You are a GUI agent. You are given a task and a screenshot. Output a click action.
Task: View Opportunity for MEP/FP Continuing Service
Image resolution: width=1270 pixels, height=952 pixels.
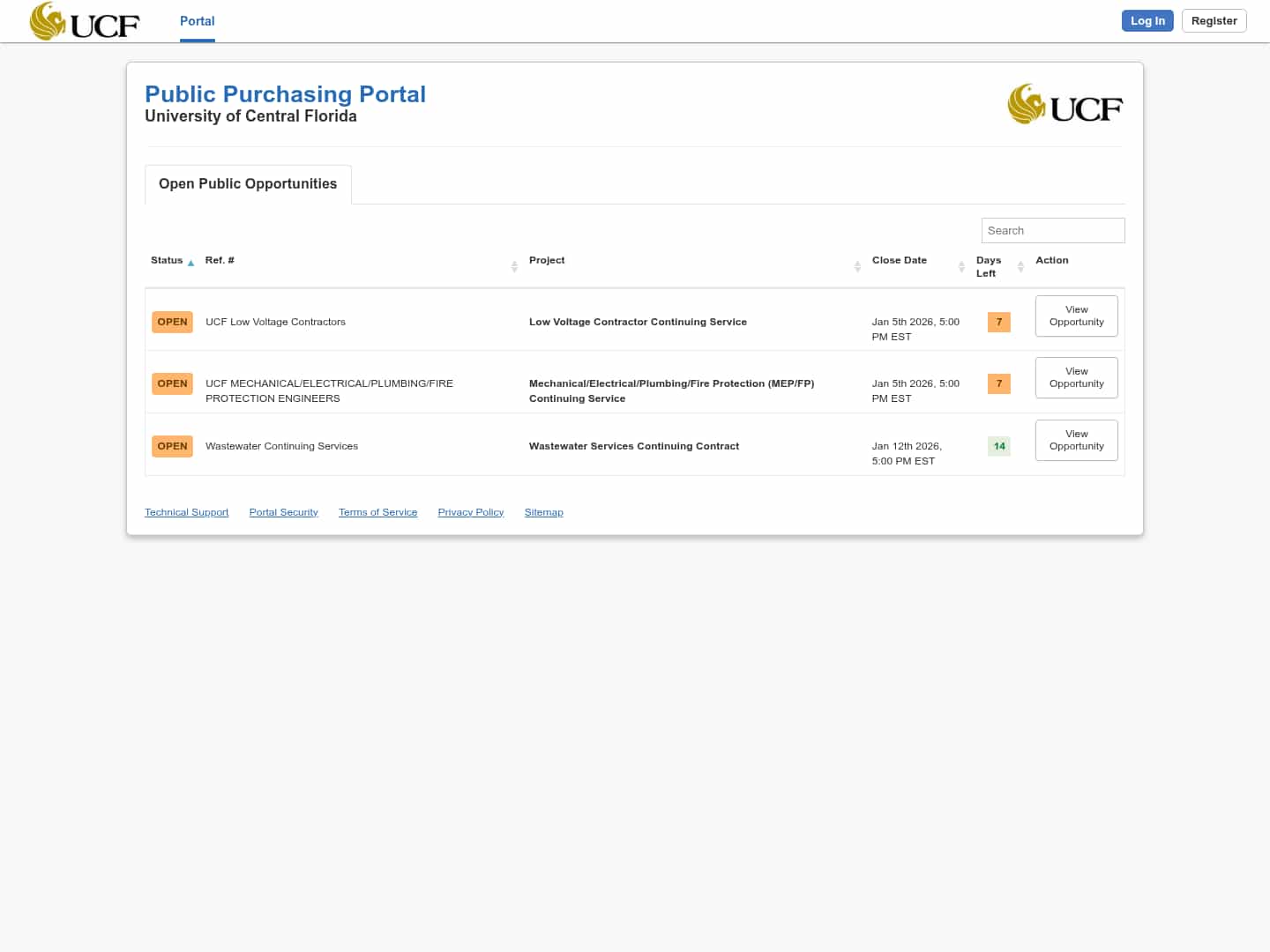(1076, 377)
